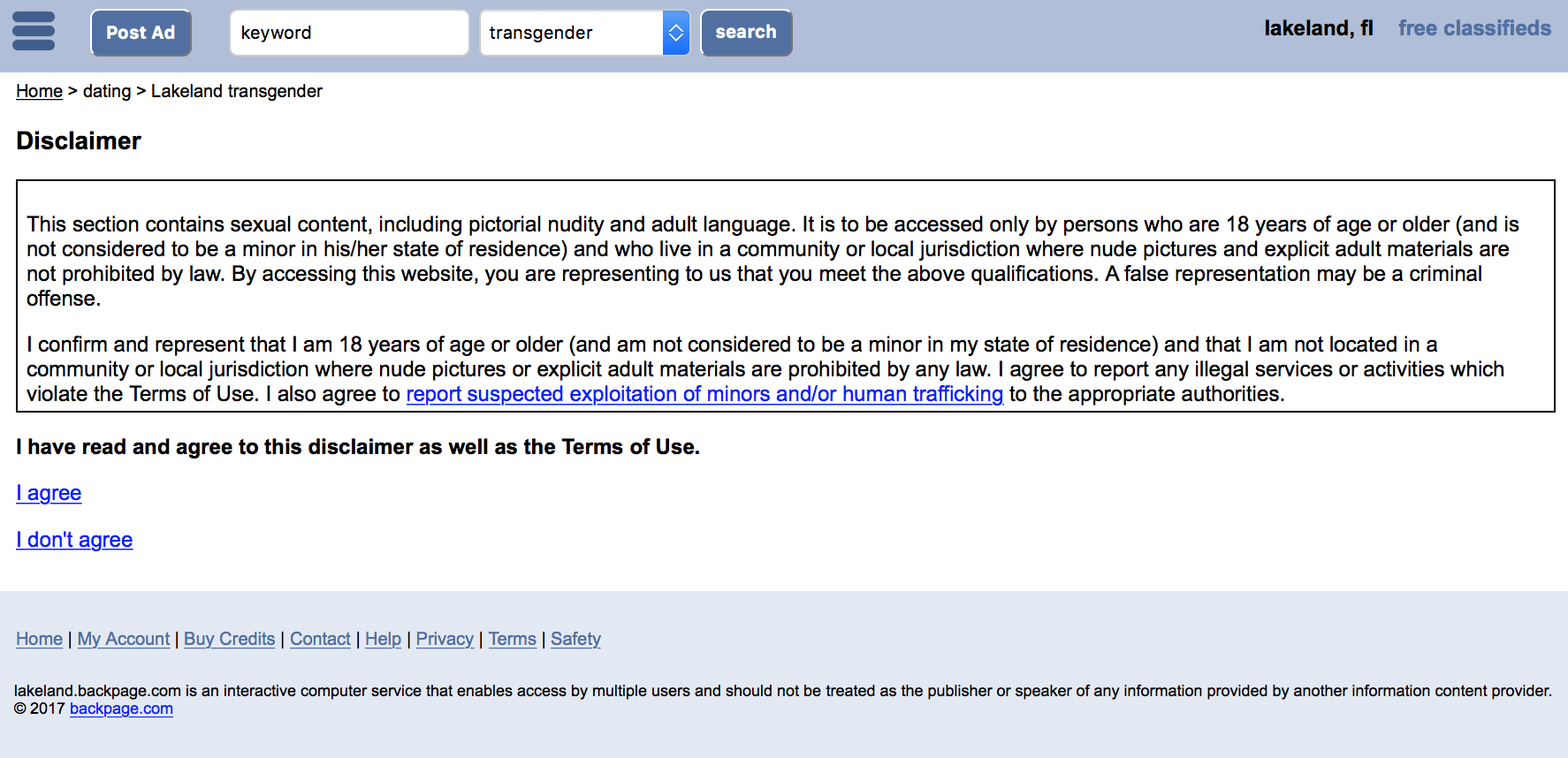1568x758 pixels.
Task: Open the Safety footer link
Action: coord(575,639)
